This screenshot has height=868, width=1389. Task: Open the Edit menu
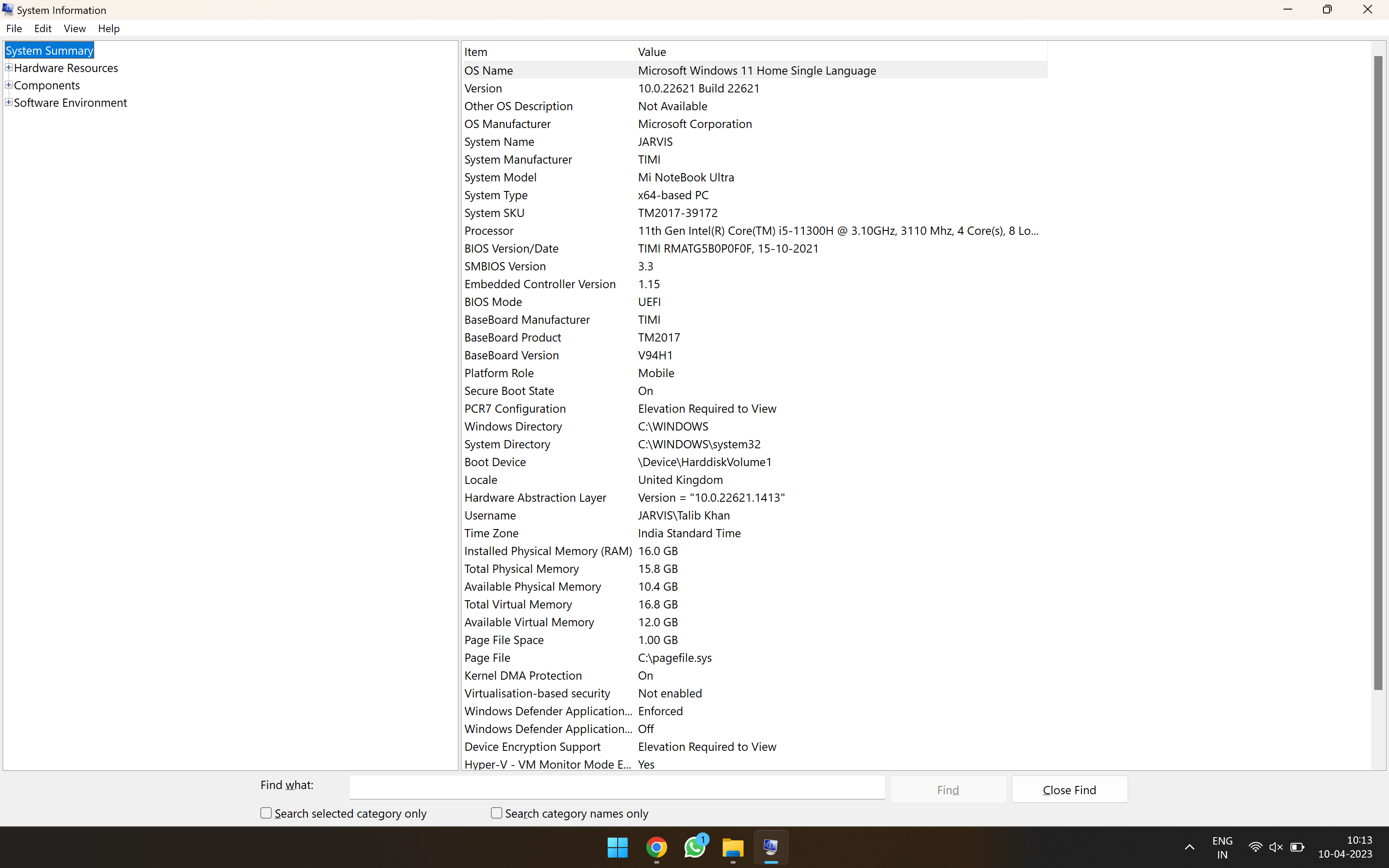[x=43, y=29]
